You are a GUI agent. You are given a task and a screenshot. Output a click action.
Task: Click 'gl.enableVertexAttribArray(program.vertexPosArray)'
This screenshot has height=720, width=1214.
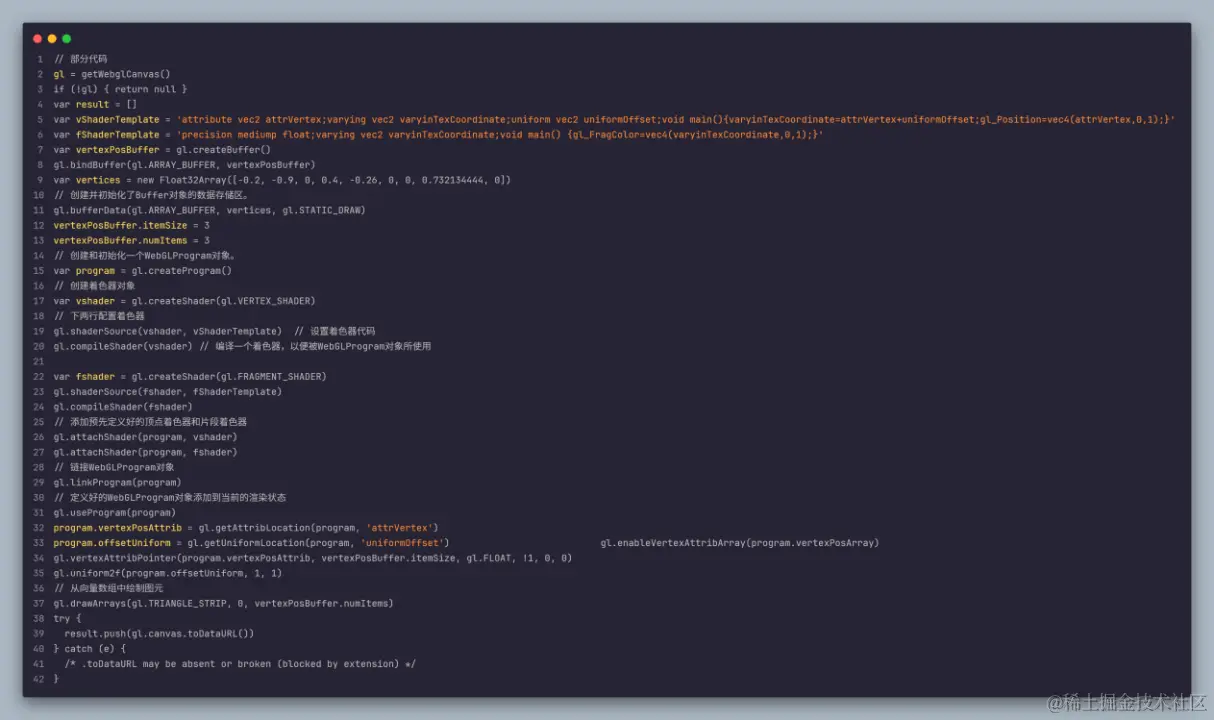click(x=740, y=543)
